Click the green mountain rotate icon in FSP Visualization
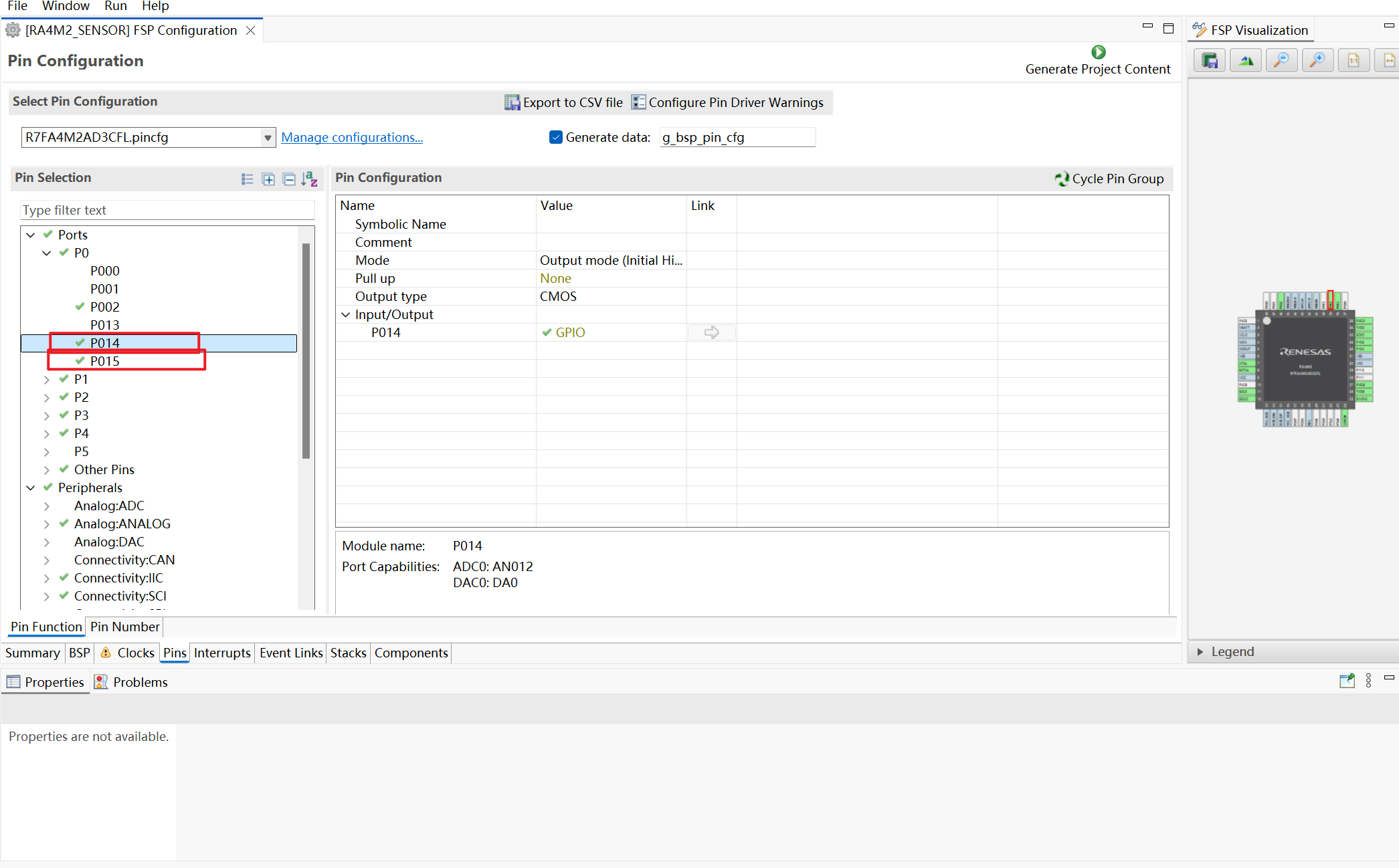The height and width of the screenshot is (868, 1399). pos(1246,61)
